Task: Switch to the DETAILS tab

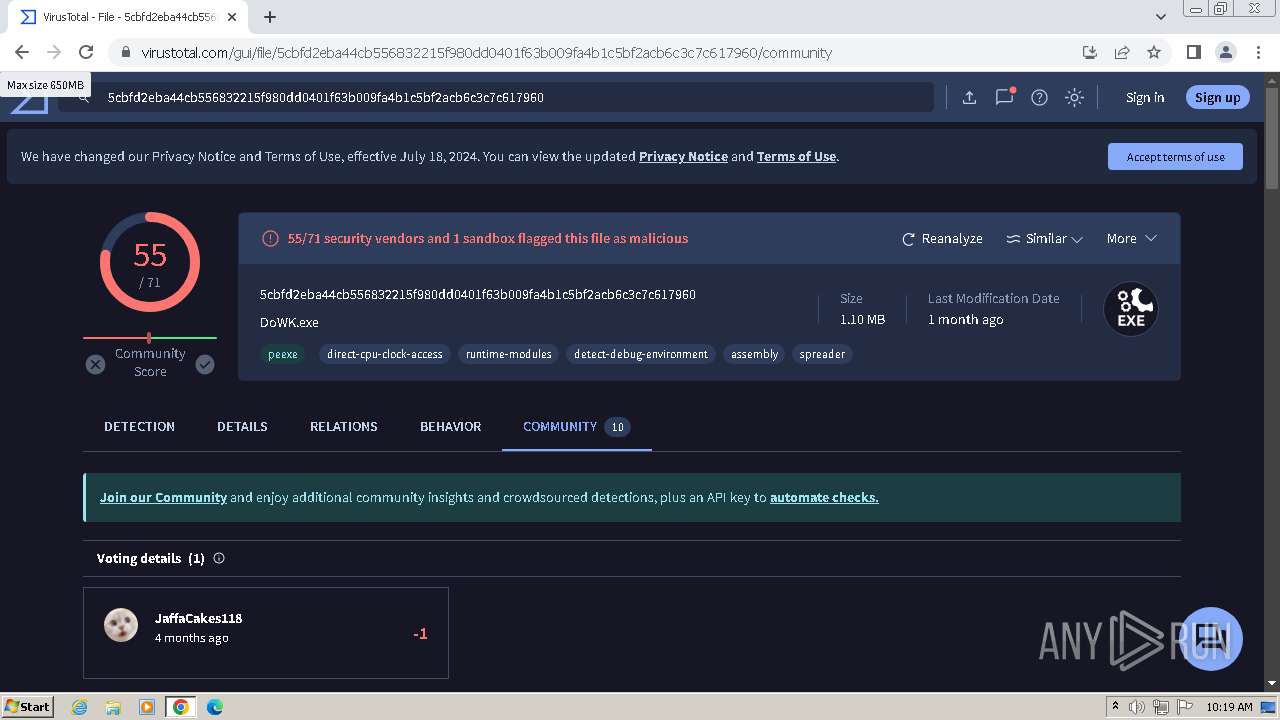Action: tap(242, 426)
